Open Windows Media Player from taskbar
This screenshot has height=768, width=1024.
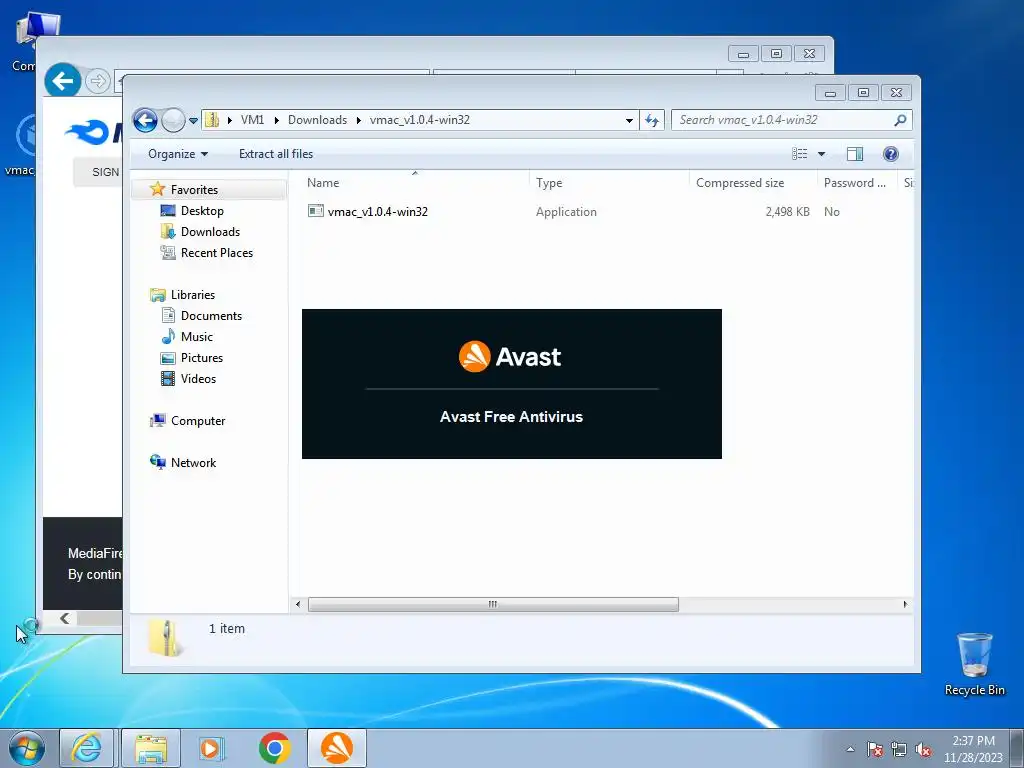pyautogui.click(x=211, y=748)
